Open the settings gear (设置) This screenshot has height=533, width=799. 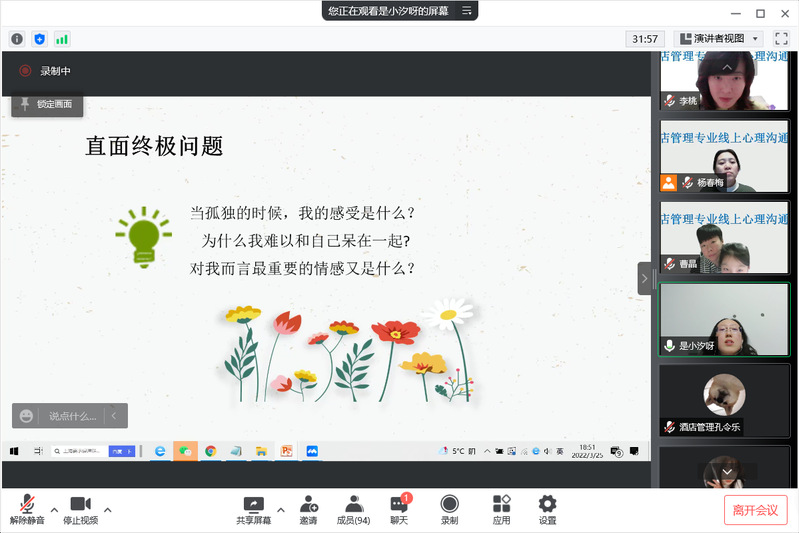click(x=547, y=504)
